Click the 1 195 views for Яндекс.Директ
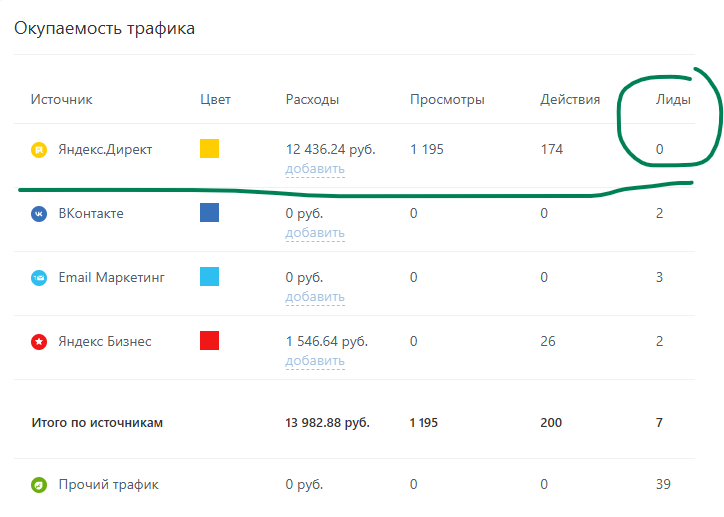The width and height of the screenshot is (724, 517). tap(427, 150)
